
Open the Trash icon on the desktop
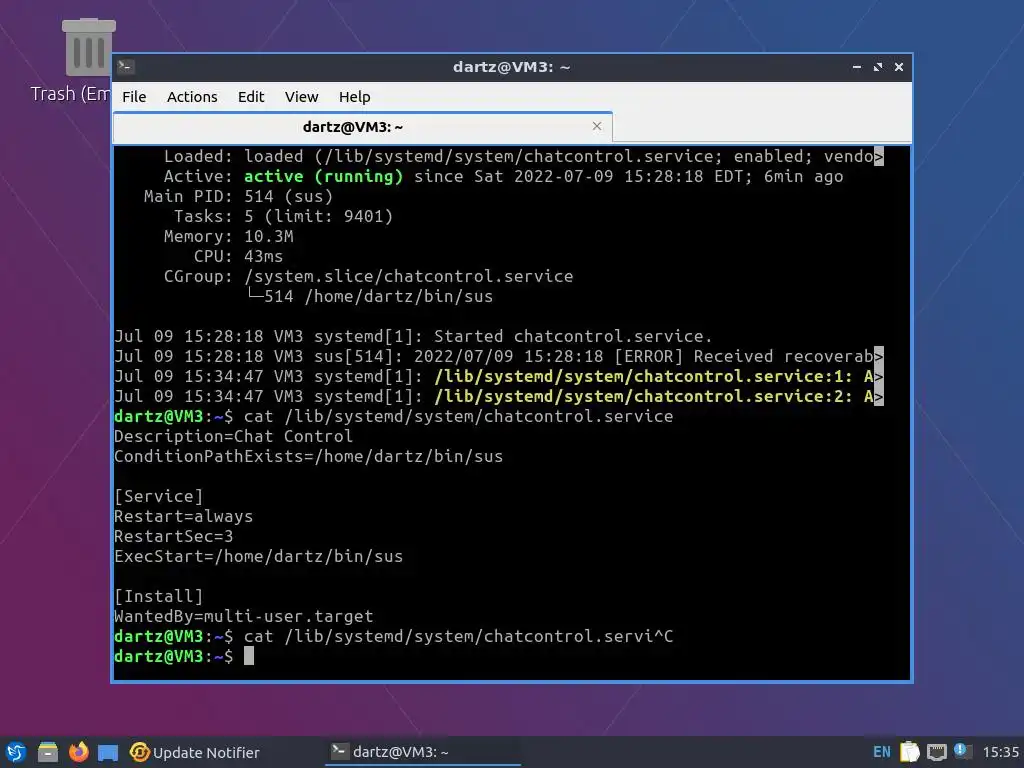click(89, 48)
